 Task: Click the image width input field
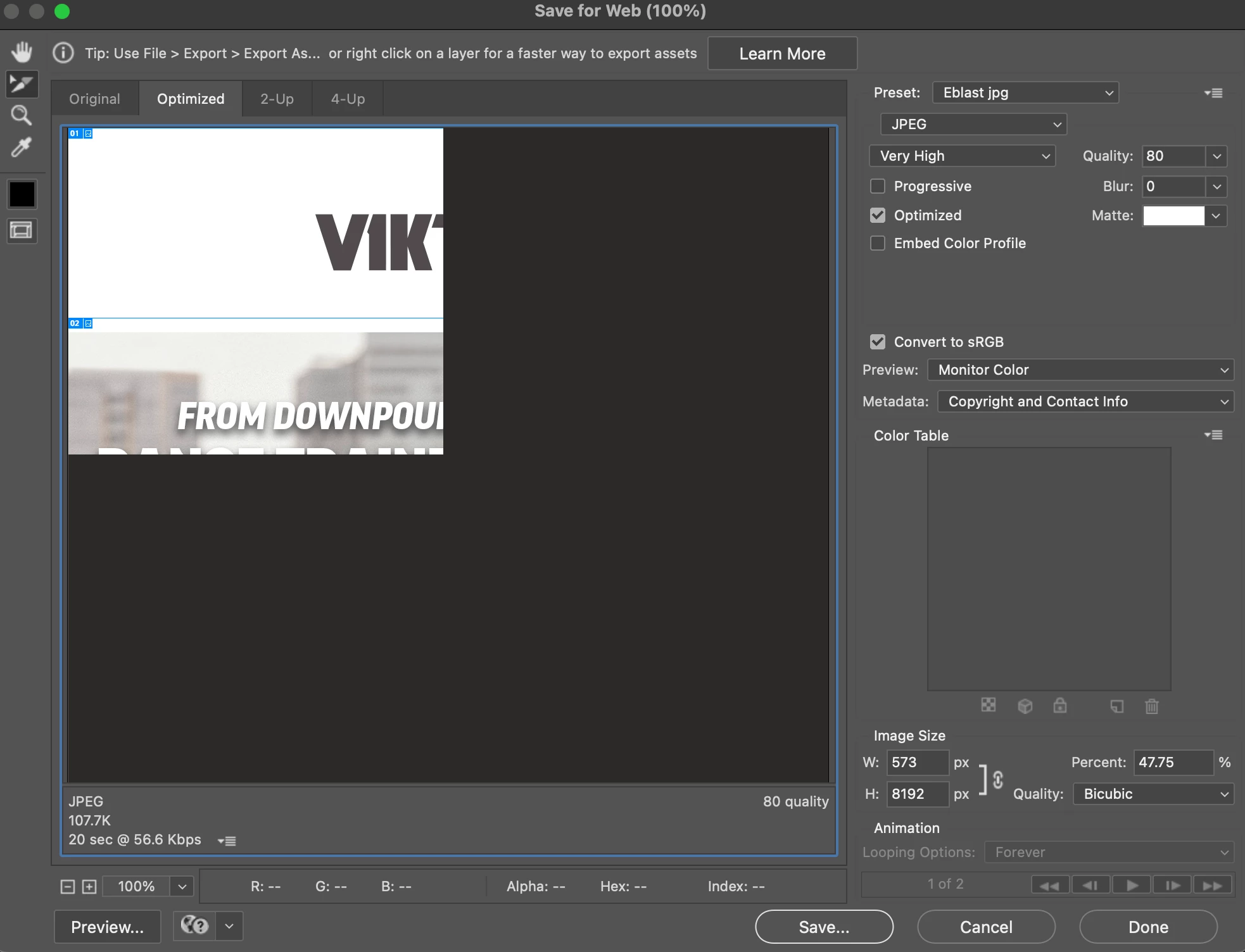click(917, 762)
